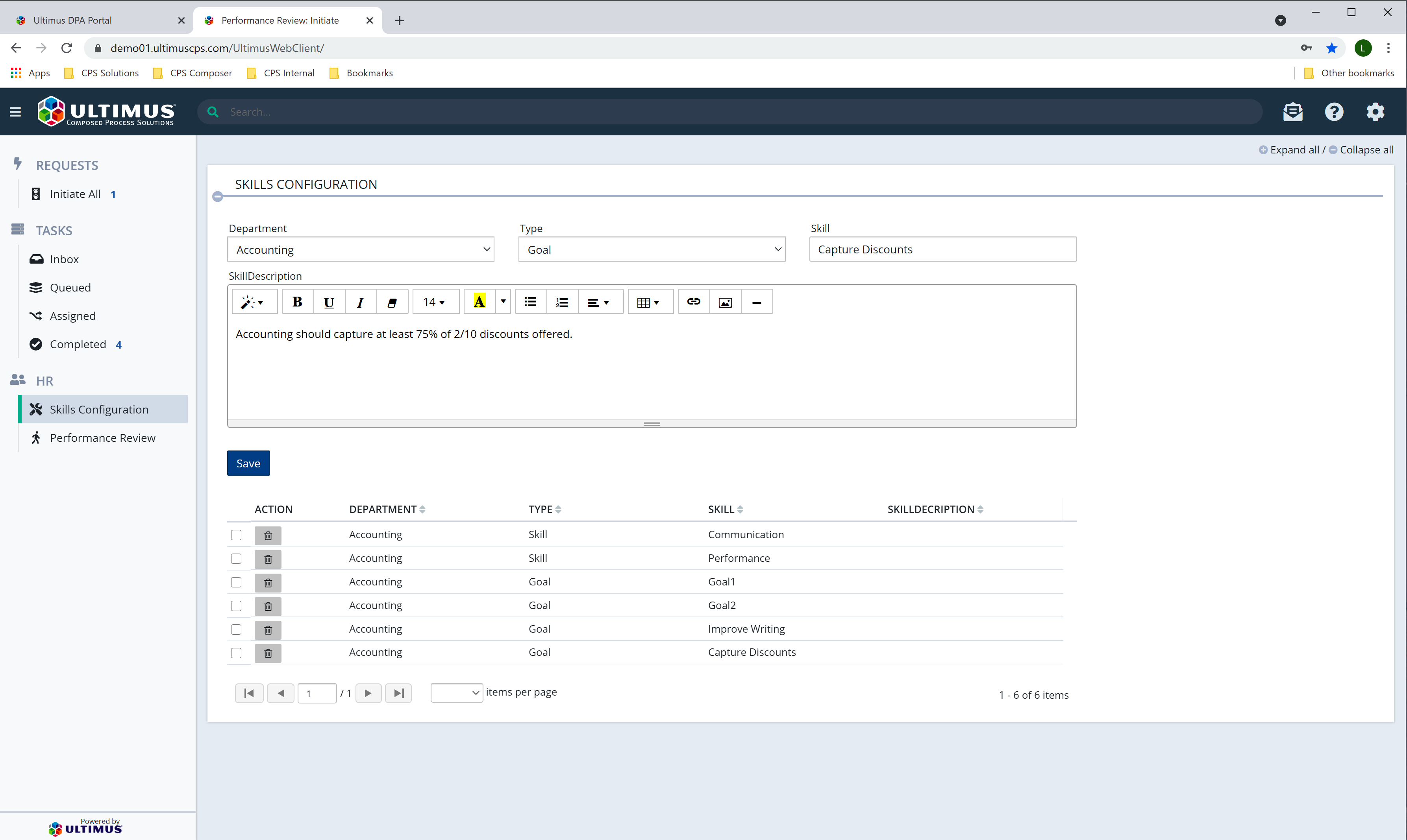1407x840 pixels.
Task: Insert a numbered list in the editor
Action: click(x=562, y=302)
